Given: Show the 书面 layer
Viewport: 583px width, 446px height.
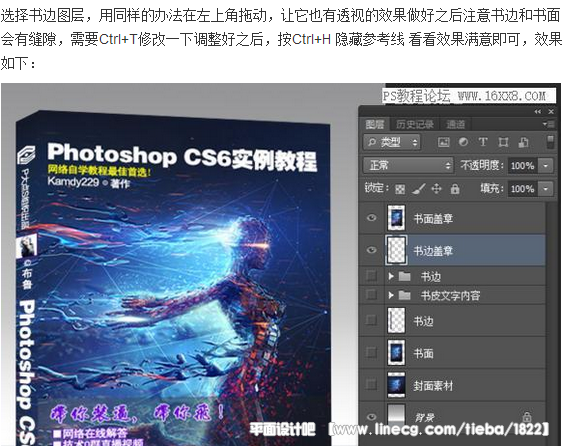Looking at the screenshot, I should [371, 352].
